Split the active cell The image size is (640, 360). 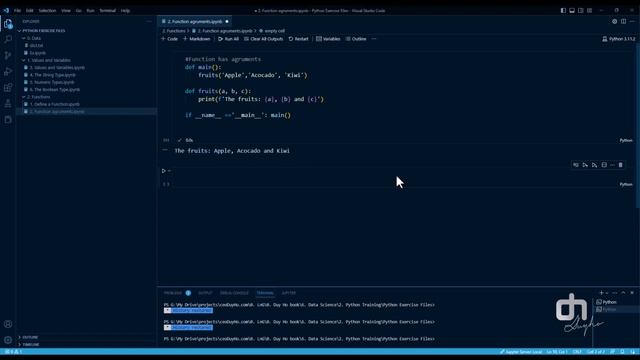(604, 165)
